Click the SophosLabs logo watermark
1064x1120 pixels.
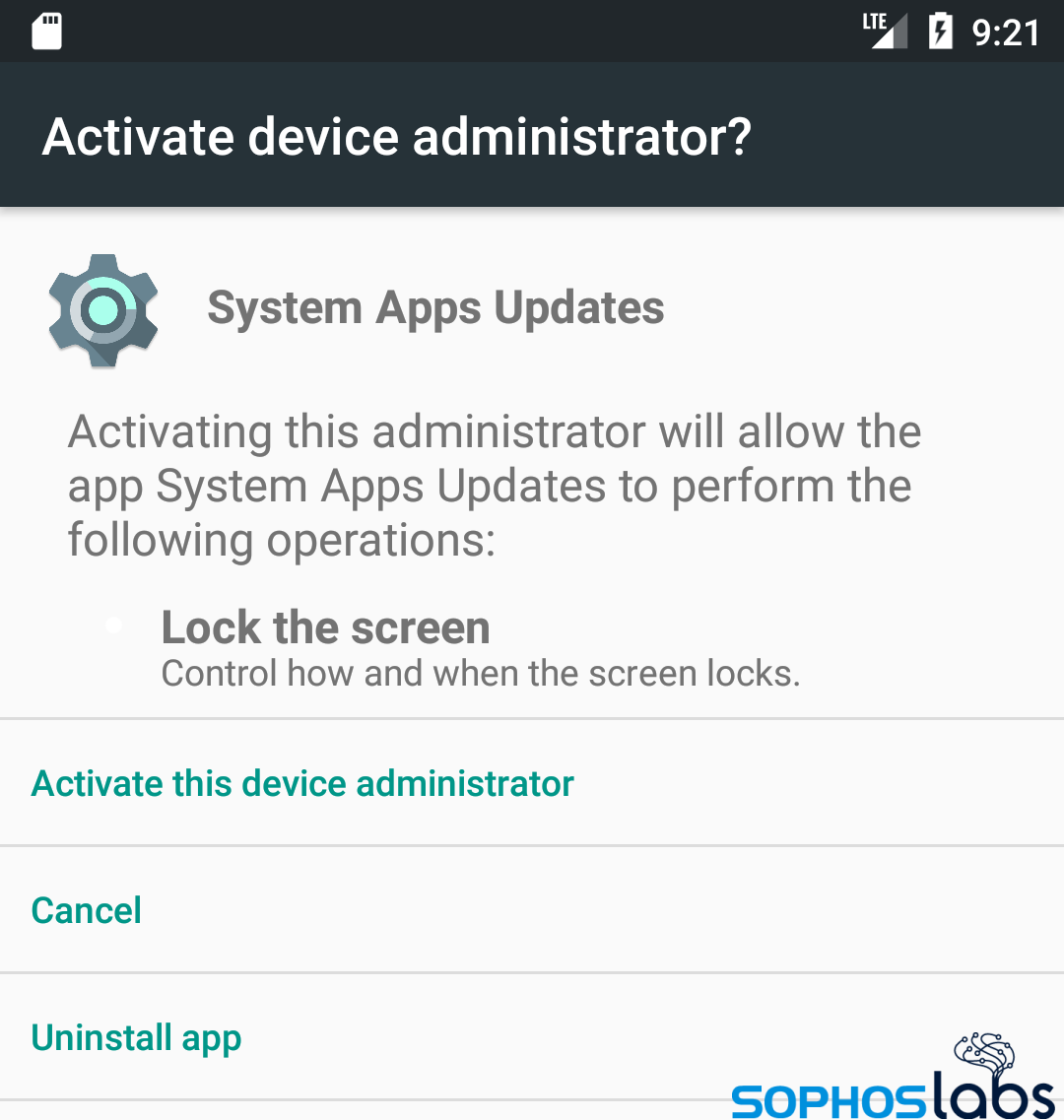[x=894, y=1077]
